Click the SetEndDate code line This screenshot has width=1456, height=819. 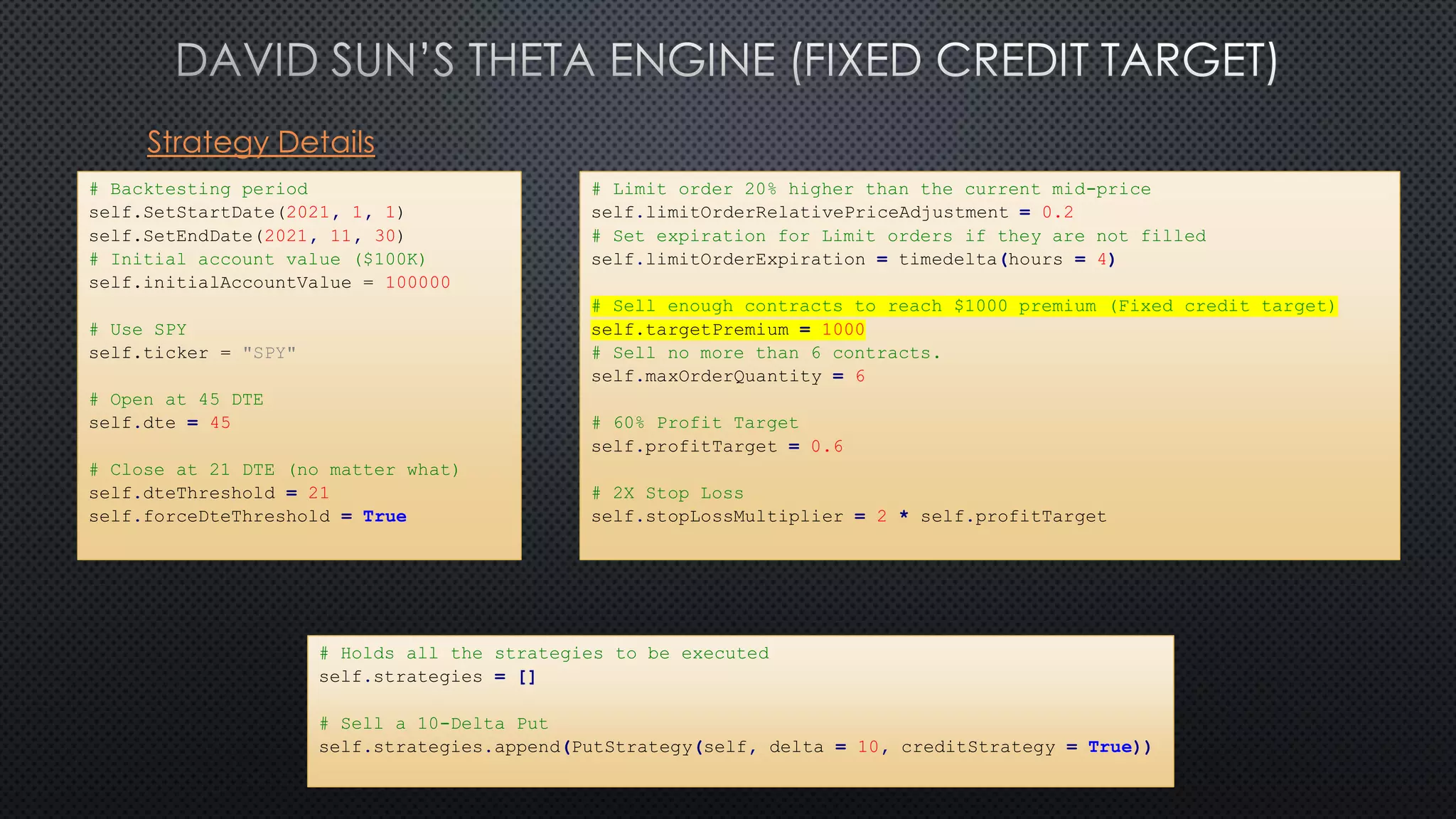point(246,236)
